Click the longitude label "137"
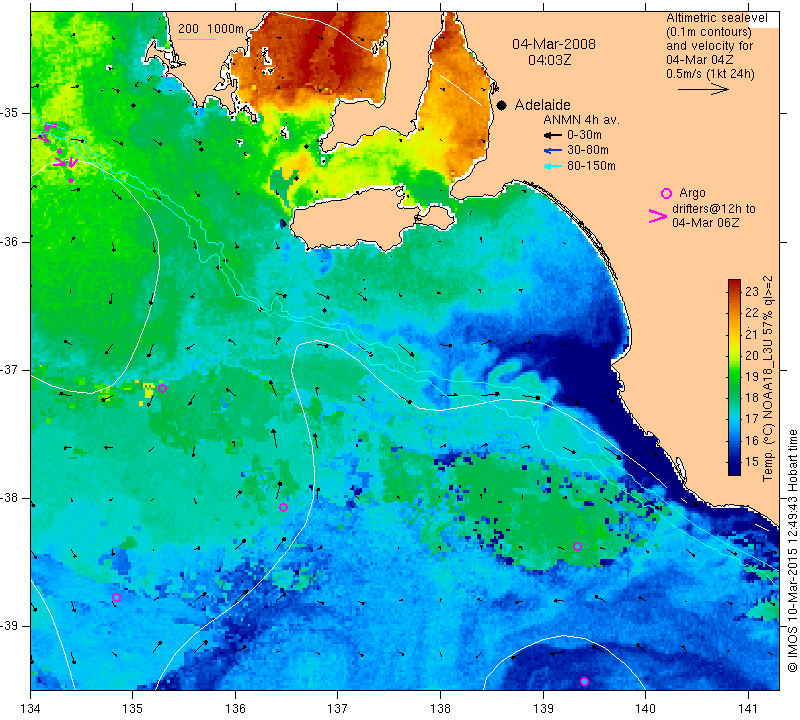 coord(338,708)
